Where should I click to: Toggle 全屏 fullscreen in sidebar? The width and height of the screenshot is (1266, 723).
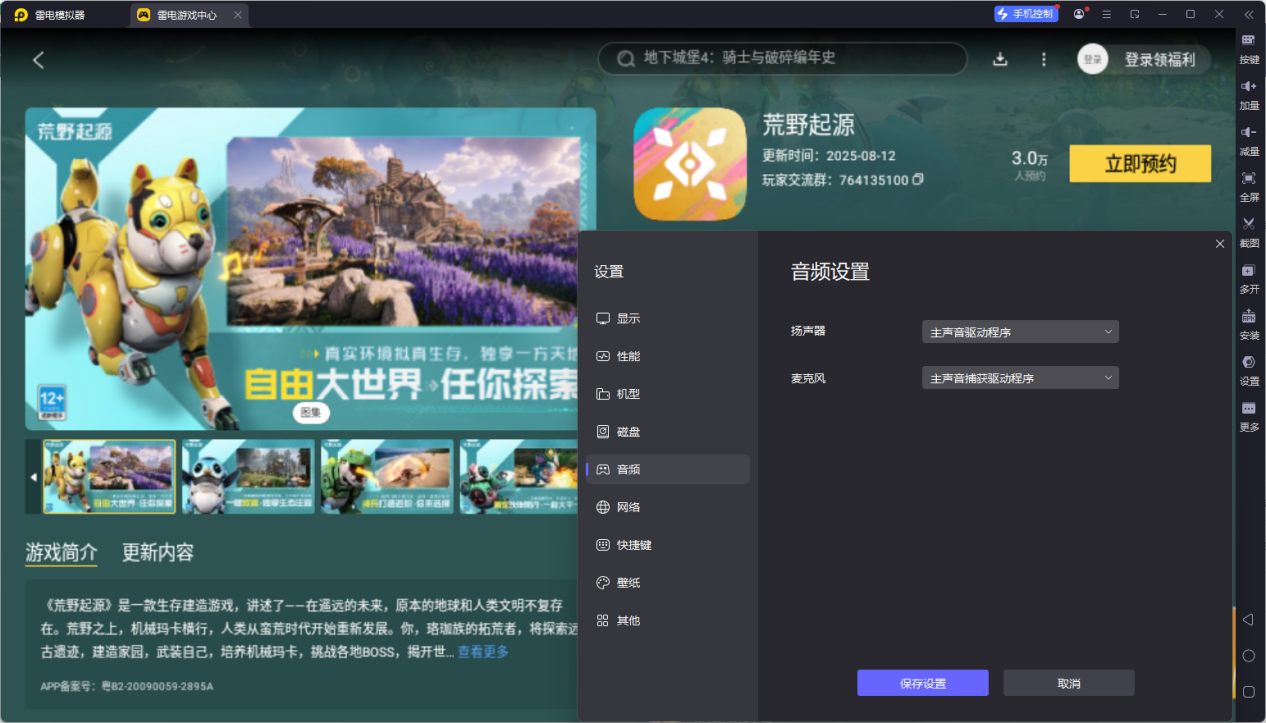tap(1249, 186)
